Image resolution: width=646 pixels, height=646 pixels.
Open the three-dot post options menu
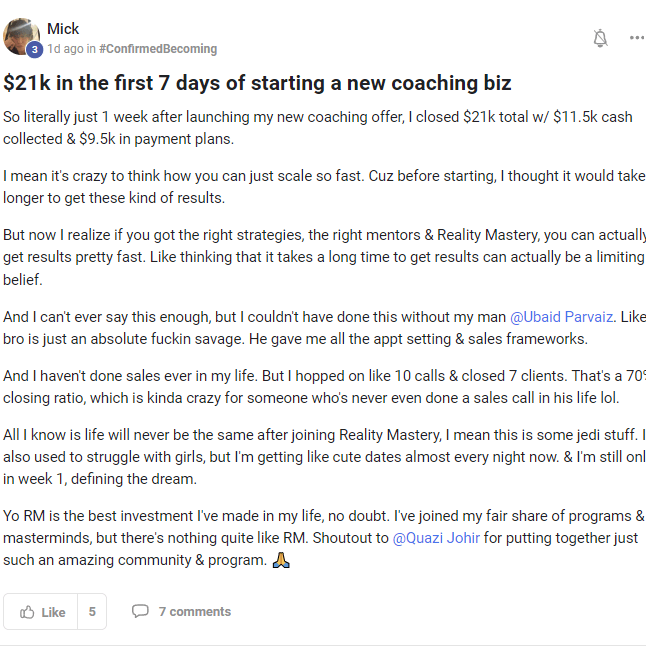(x=636, y=38)
